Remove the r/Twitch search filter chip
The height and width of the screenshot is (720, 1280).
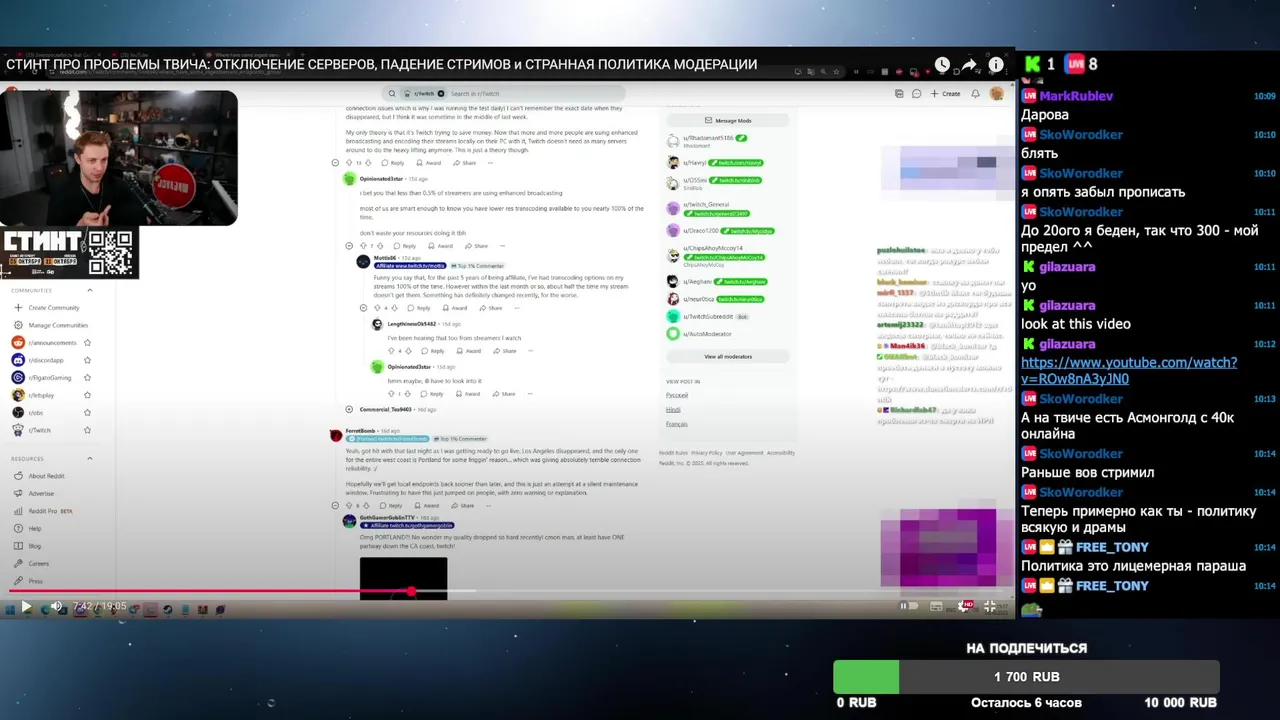point(441,93)
